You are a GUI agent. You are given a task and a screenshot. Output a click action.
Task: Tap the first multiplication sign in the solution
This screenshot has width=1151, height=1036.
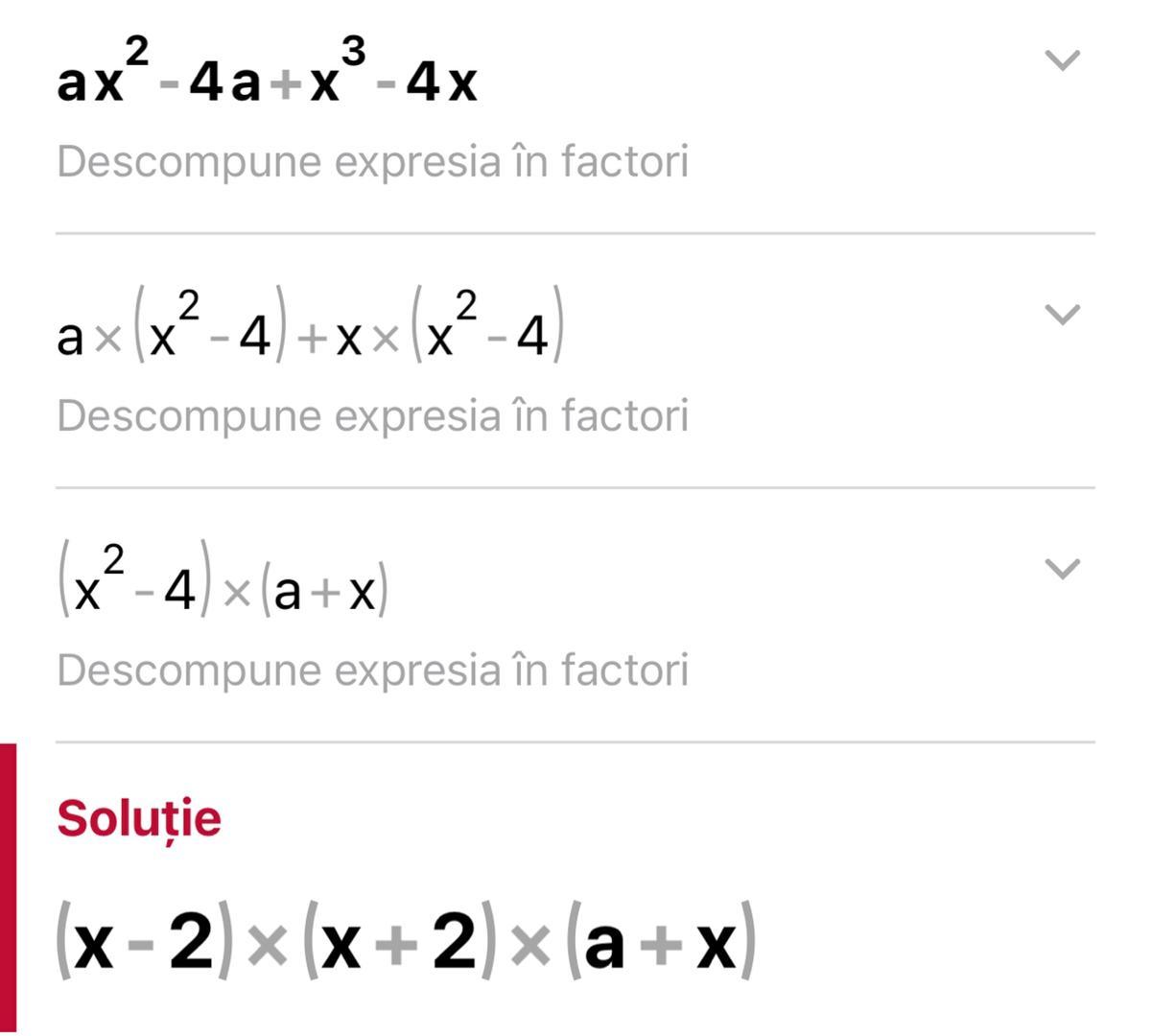(268, 948)
